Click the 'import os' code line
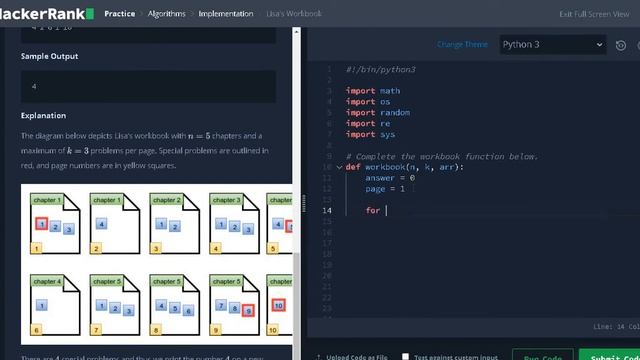Screen dimensions: 640x360 click(368, 102)
